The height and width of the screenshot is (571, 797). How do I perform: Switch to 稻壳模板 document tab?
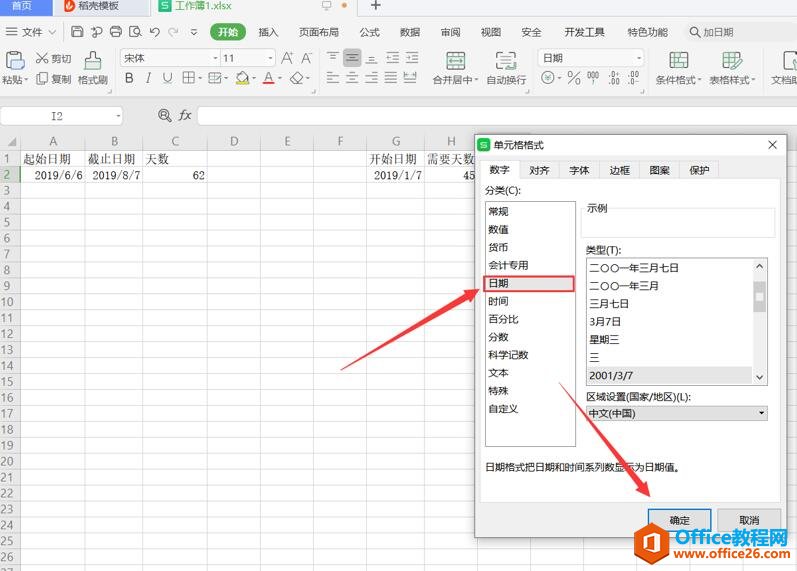coord(102,6)
